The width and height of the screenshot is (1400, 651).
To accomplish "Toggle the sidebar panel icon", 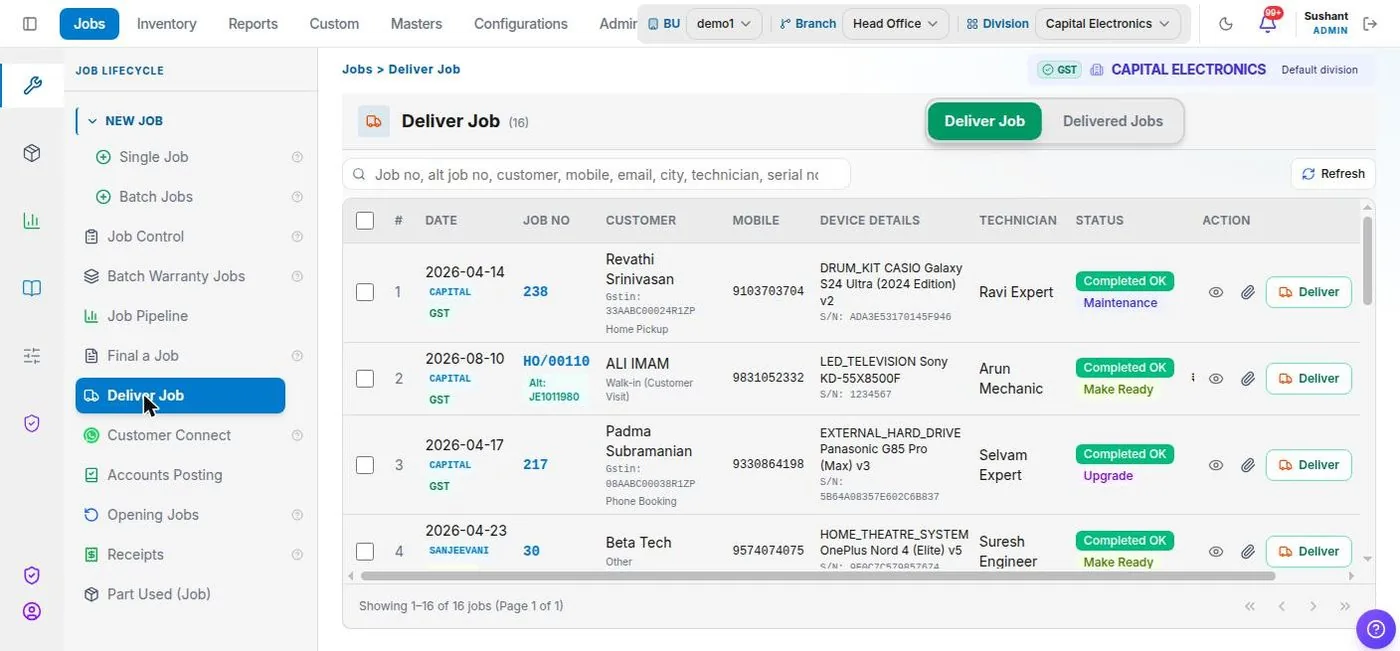I will [x=30, y=23].
